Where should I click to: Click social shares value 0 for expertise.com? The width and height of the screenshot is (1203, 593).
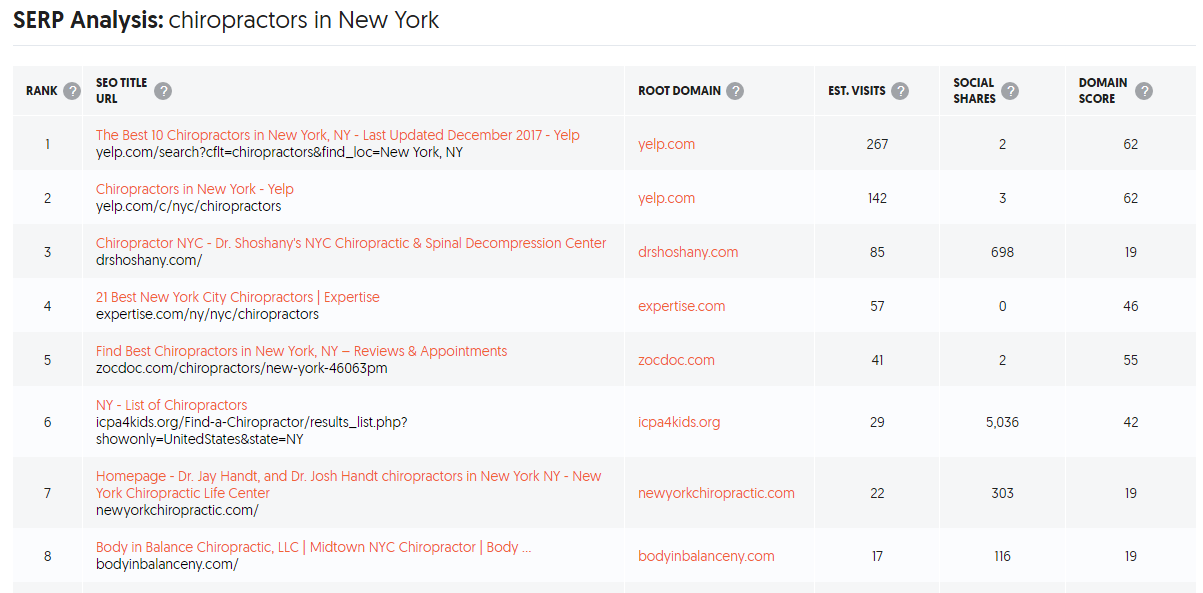(x=1002, y=306)
